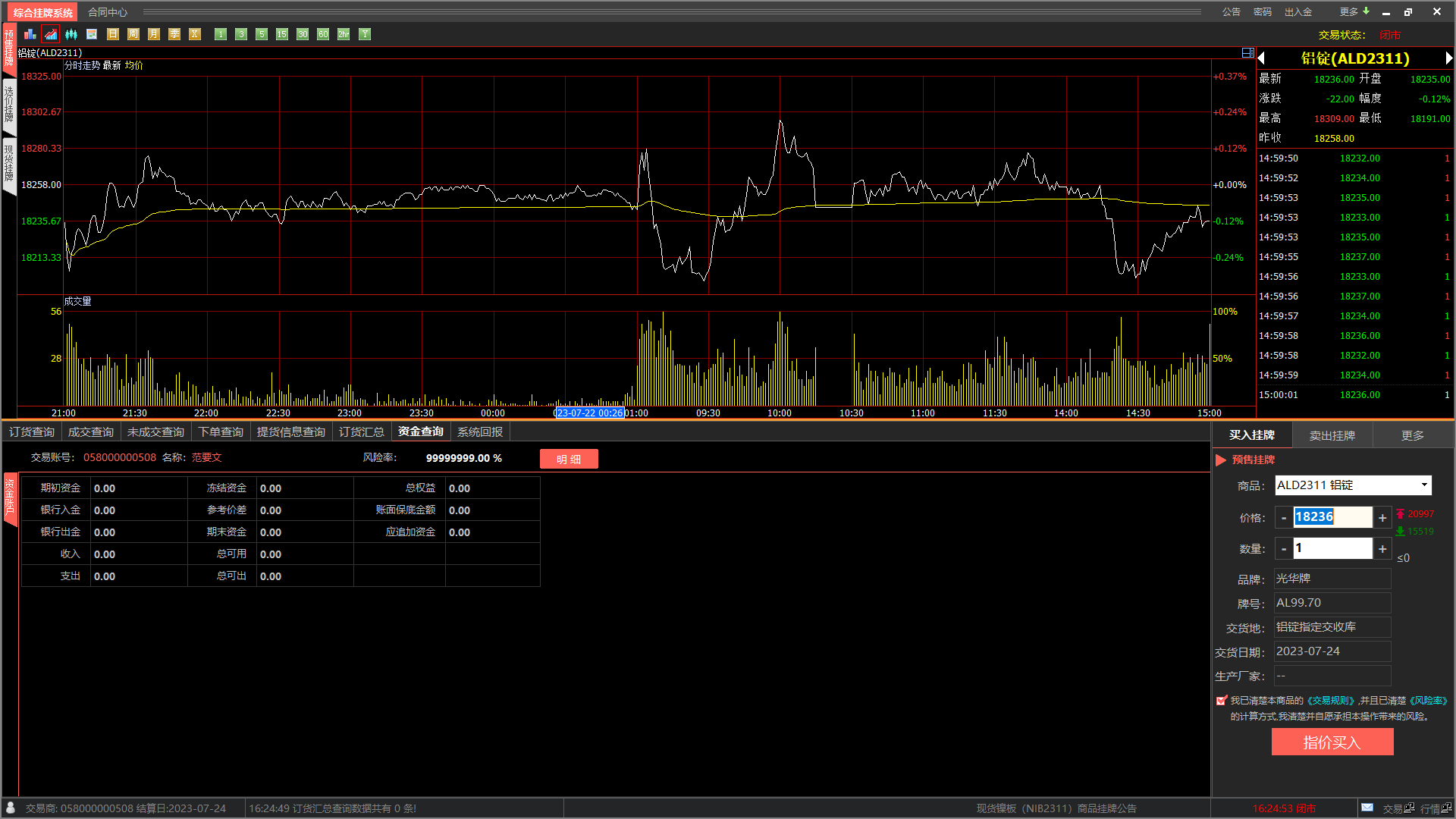Open the 公告 announcements link
1456x819 pixels.
coord(1232,11)
